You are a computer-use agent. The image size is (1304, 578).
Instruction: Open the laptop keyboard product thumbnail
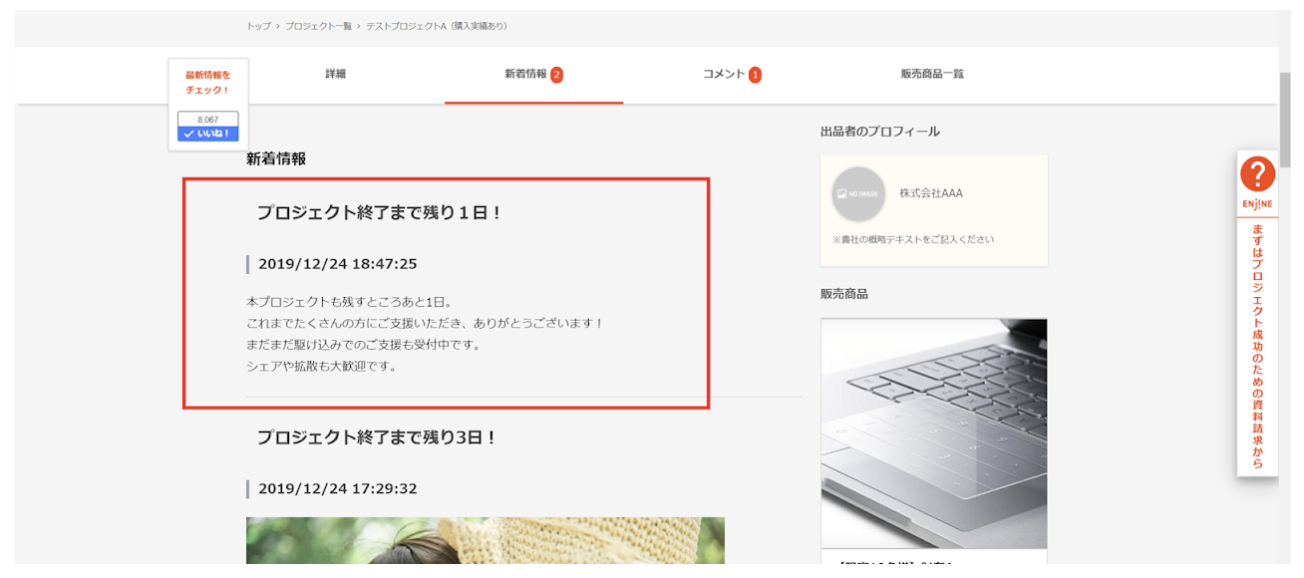coord(934,433)
